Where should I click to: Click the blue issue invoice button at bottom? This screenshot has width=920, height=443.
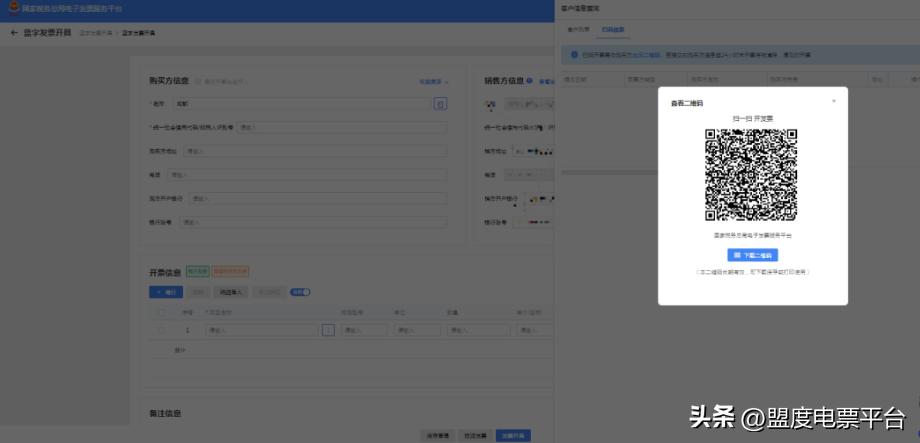[x=513, y=436]
